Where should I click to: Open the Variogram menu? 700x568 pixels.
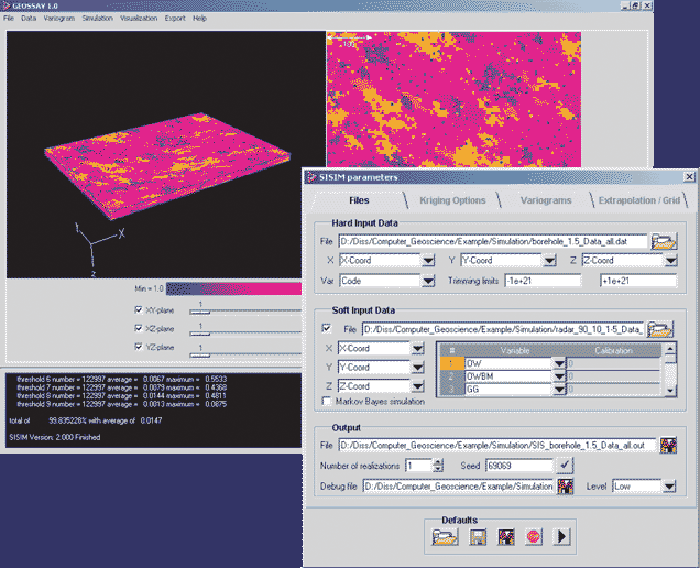[x=59, y=18]
